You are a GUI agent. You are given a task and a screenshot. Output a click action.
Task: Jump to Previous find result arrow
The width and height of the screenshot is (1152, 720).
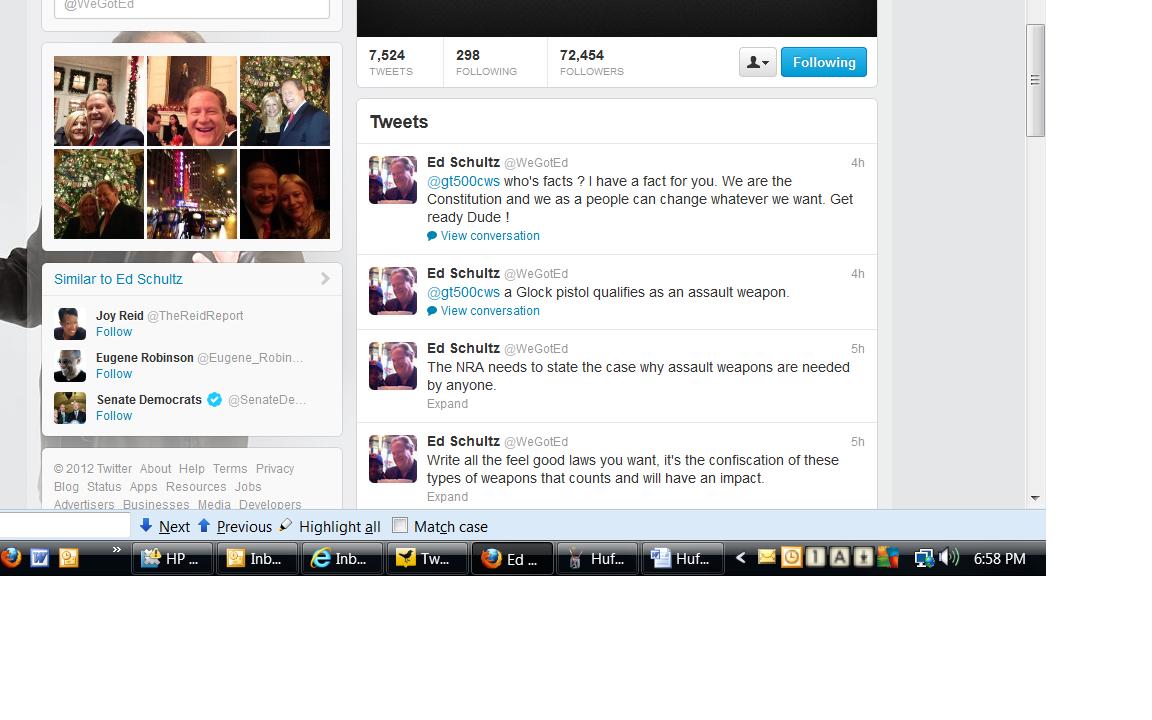(x=204, y=526)
